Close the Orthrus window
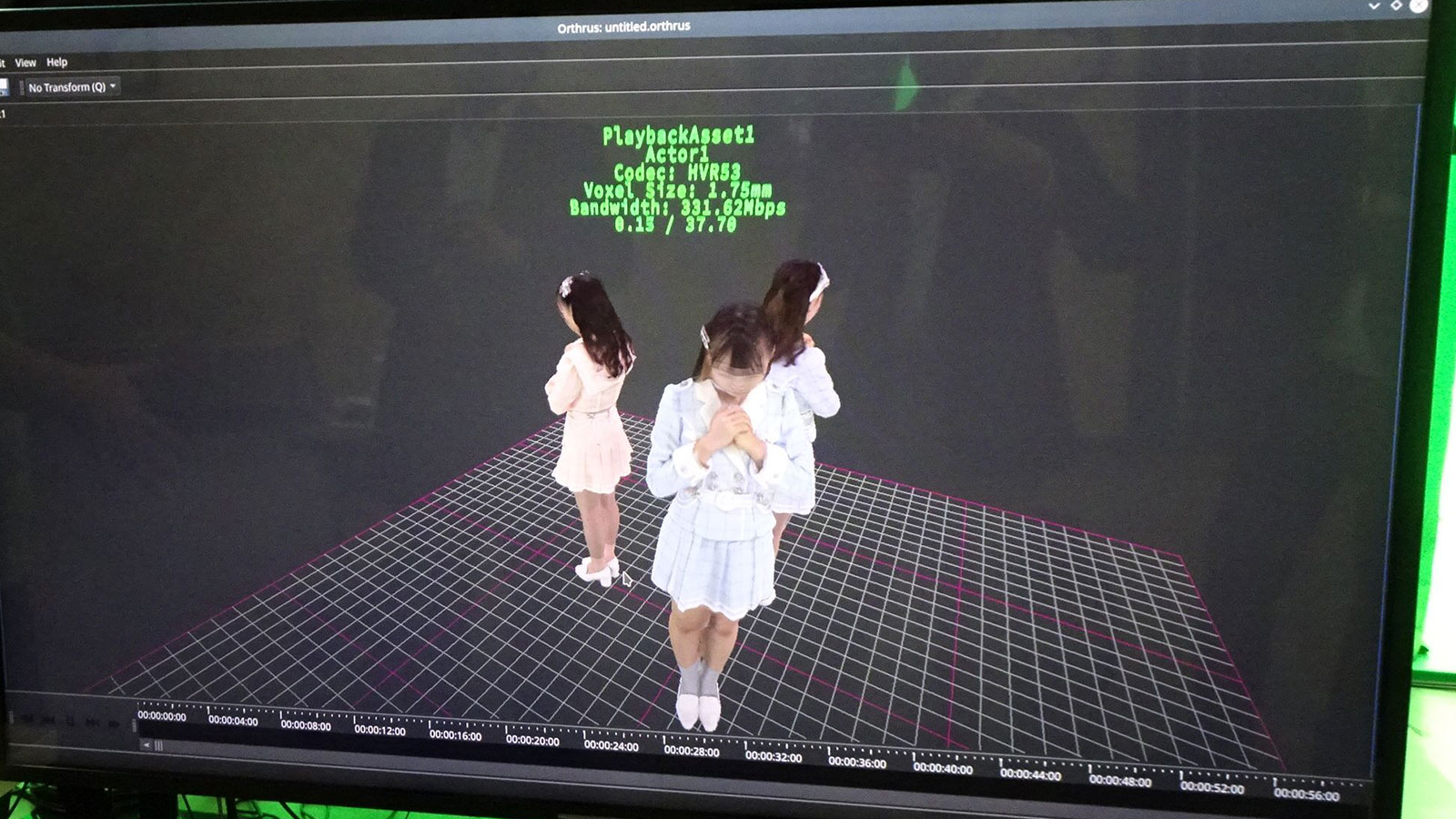This screenshot has height=819, width=1456. click(1418, 6)
